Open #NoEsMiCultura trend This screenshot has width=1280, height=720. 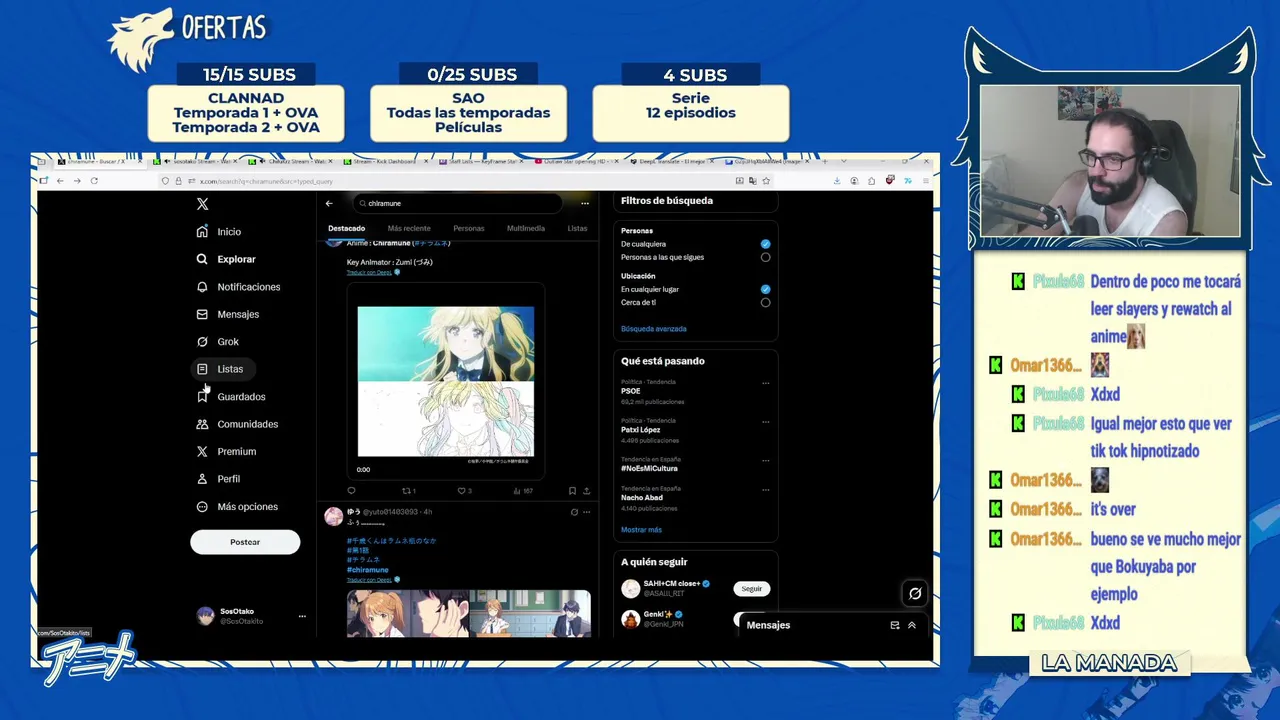click(649, 468)
